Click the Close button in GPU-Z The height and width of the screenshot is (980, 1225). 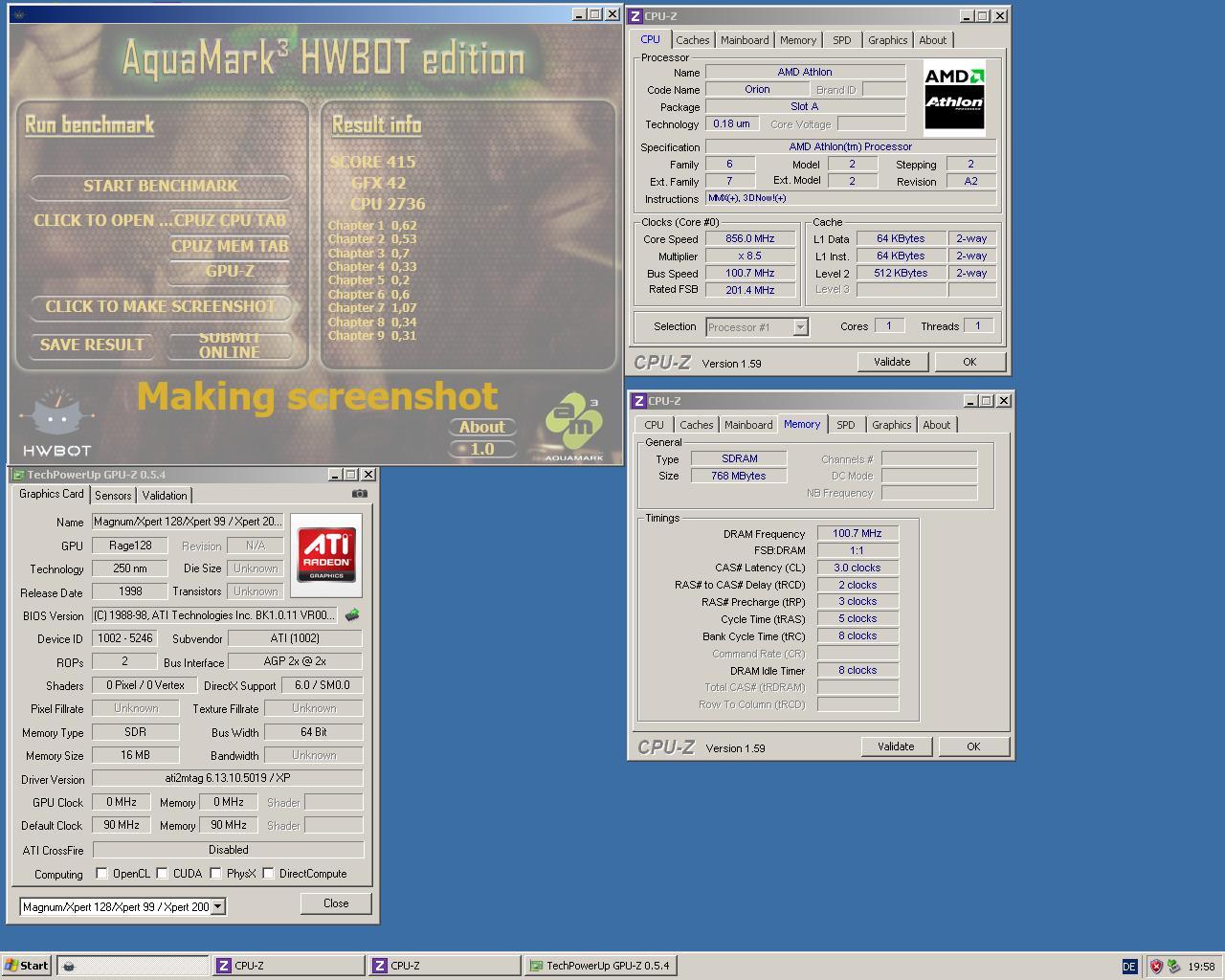[x=336, y=903]
